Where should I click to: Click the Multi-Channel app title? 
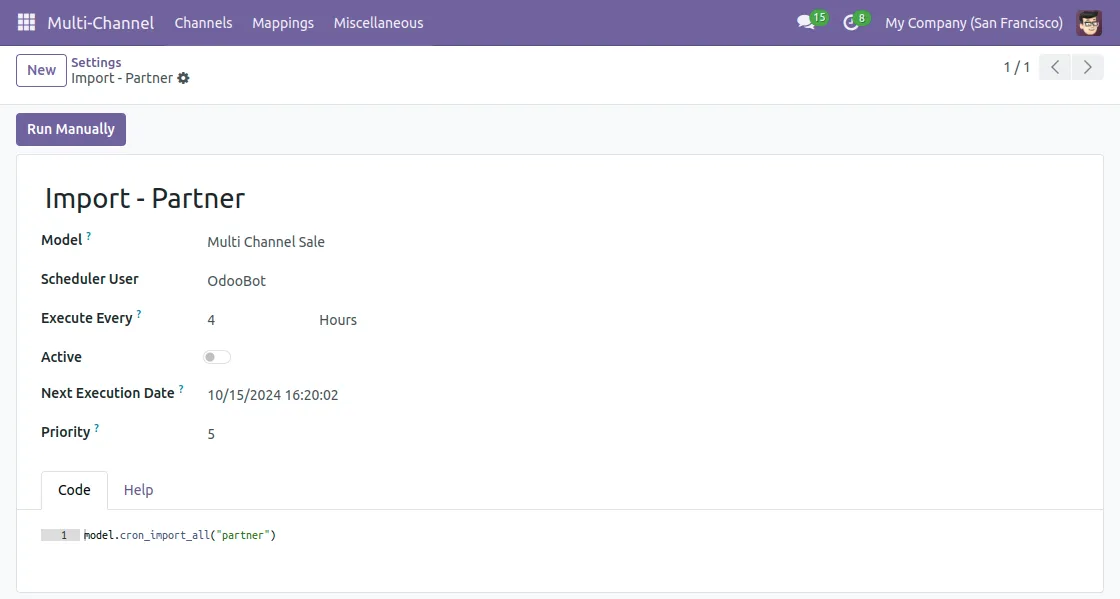[x=101, y=23]
